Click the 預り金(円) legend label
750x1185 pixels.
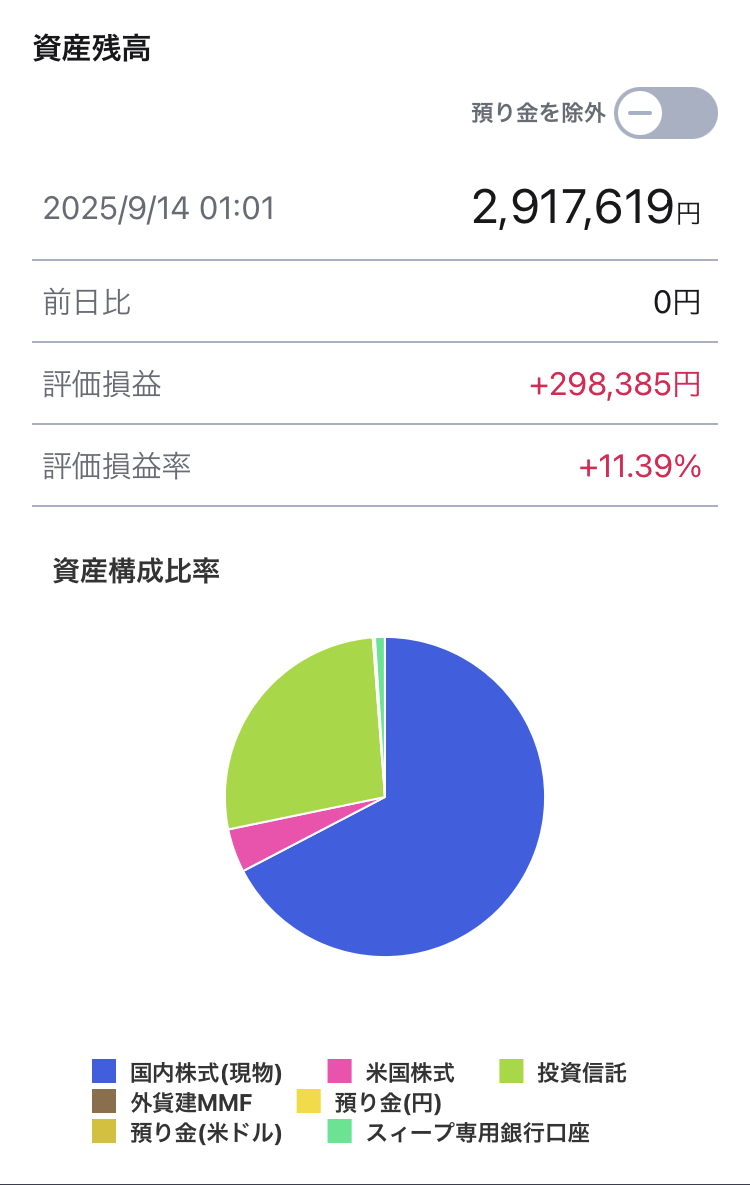pyautogui.click(x=388, y=1102)
